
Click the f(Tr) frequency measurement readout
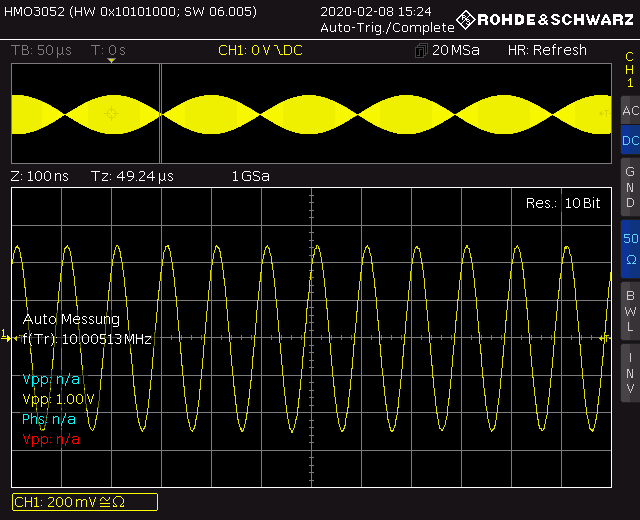pyautogui.click(x=87, y=339)
